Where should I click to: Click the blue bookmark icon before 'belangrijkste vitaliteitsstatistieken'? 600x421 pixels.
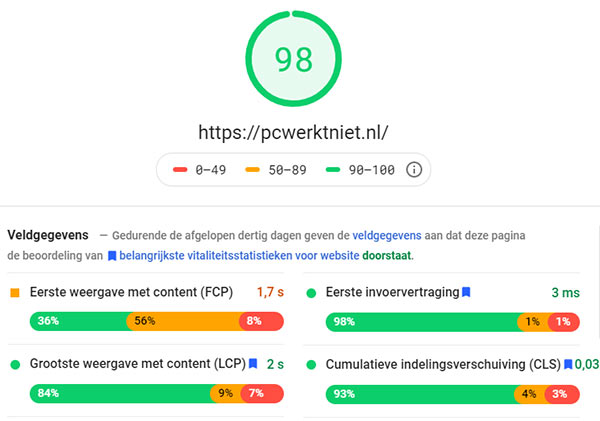point(112,256)
